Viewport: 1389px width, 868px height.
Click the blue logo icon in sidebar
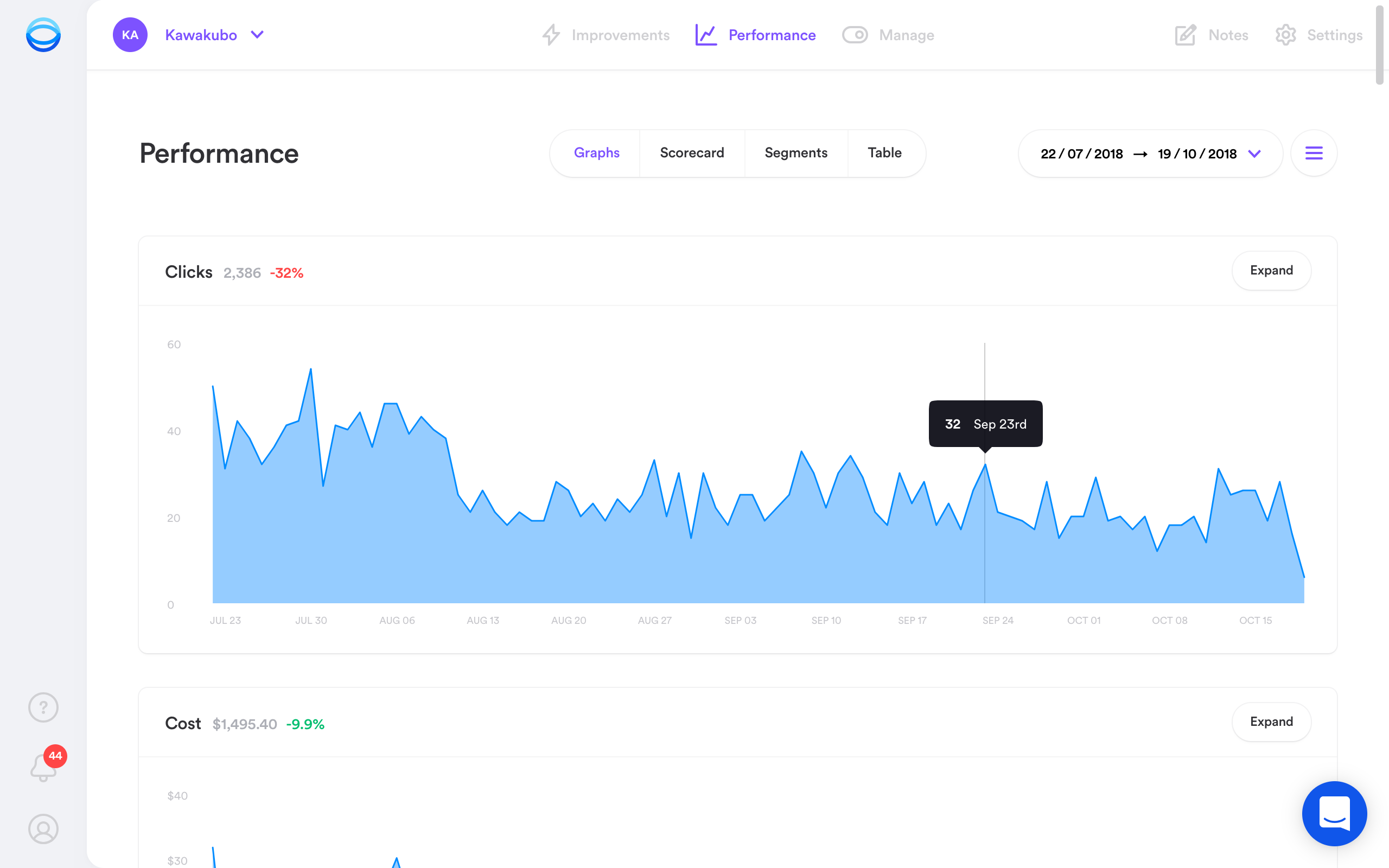pos(43,35)
